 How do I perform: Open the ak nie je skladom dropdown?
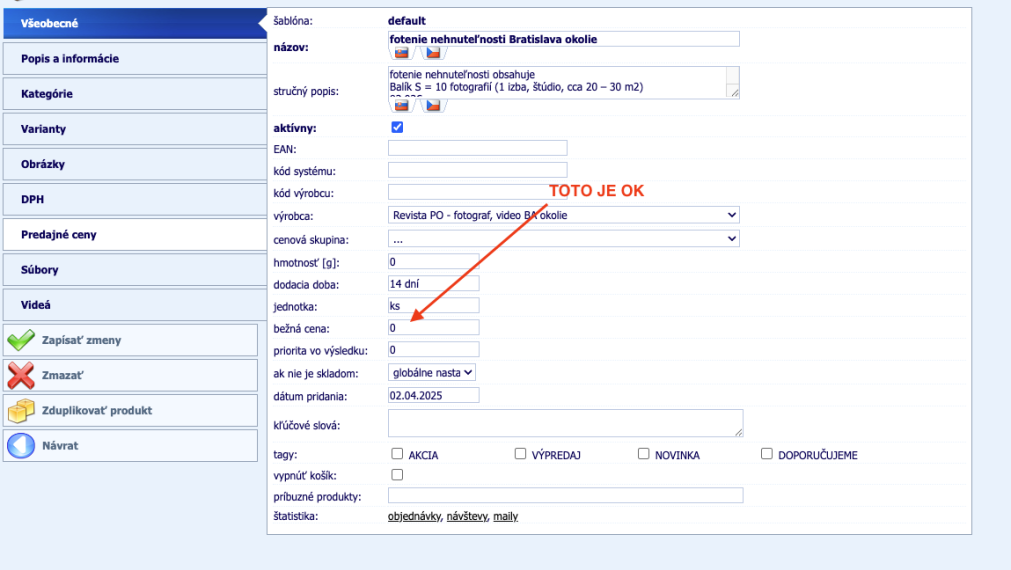[432, 372]
